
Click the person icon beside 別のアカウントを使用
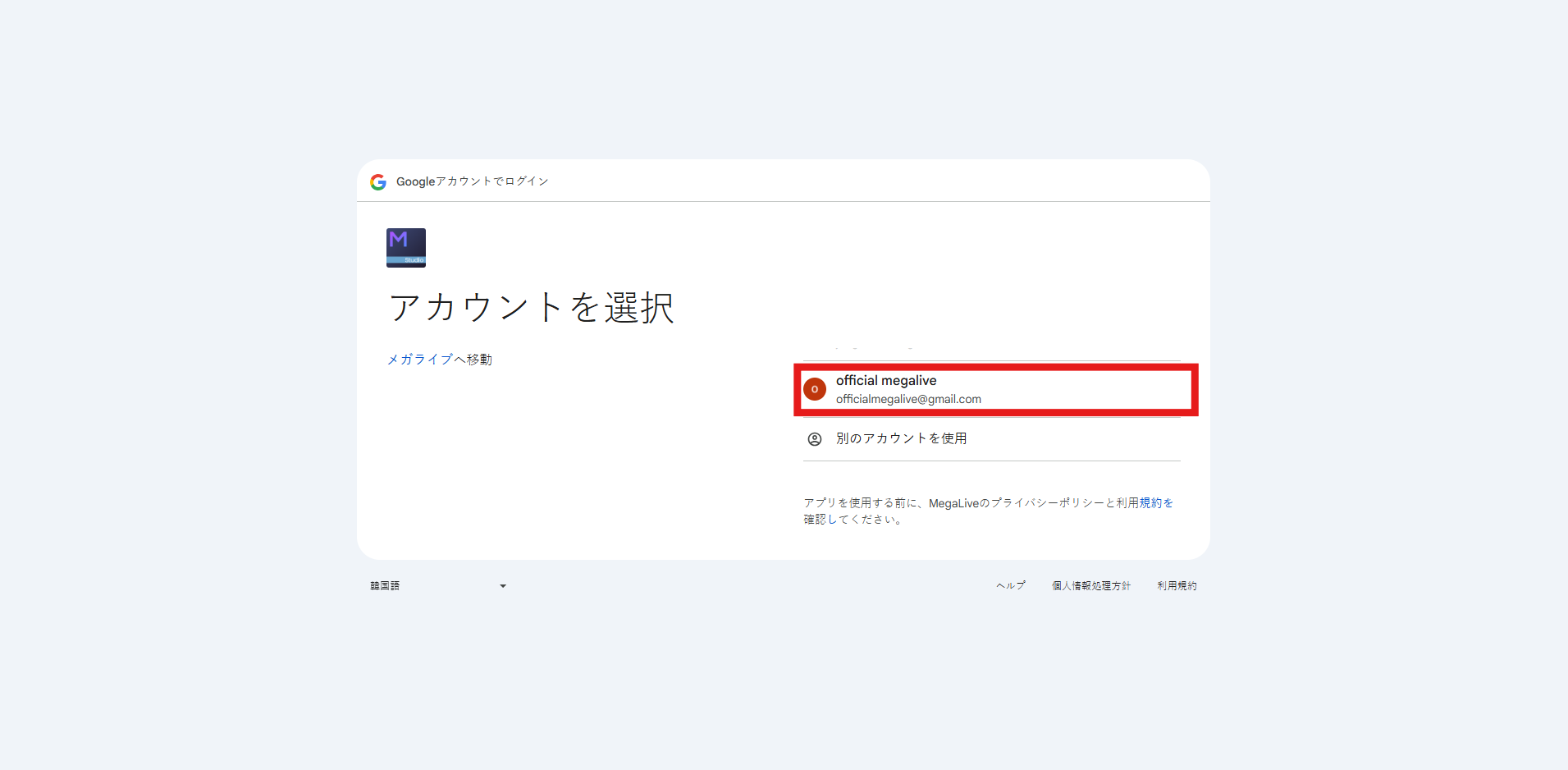(815, 439)
